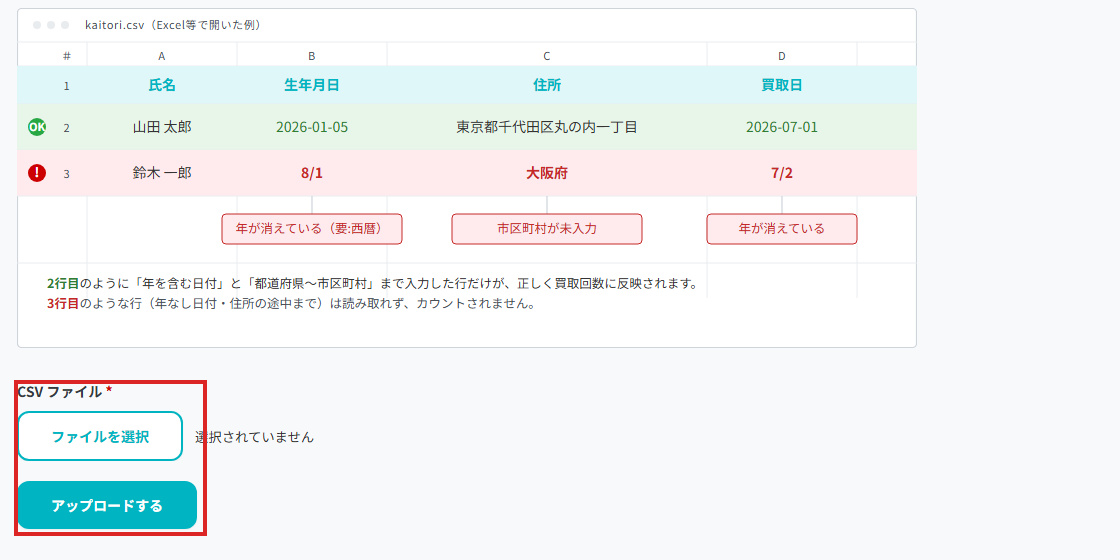Click the # row number column header

[66, 55]
